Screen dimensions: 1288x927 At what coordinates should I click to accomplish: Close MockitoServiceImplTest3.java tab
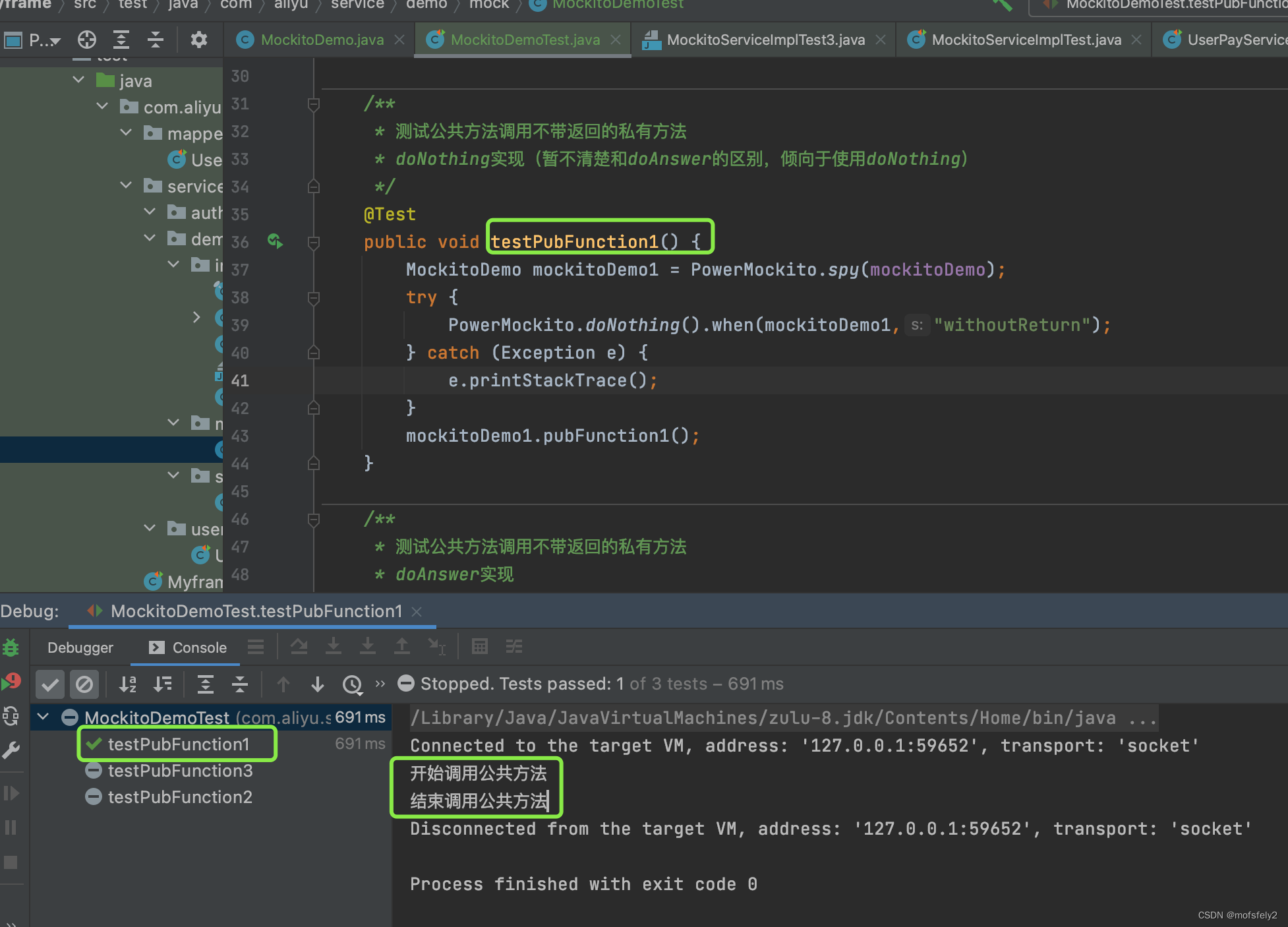click(x=881, y=40)
